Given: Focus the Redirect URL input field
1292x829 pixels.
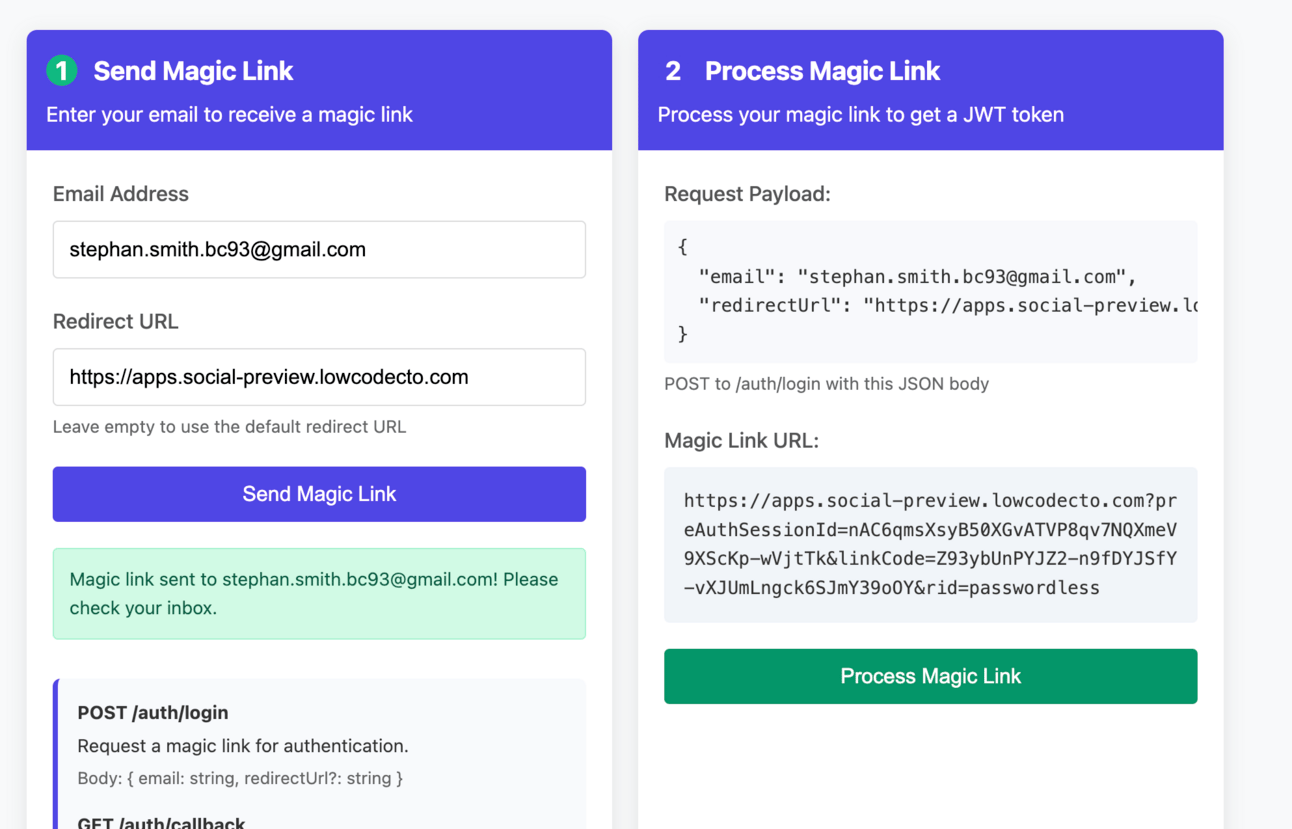Looking at the screenshot, I should [319, 377].
